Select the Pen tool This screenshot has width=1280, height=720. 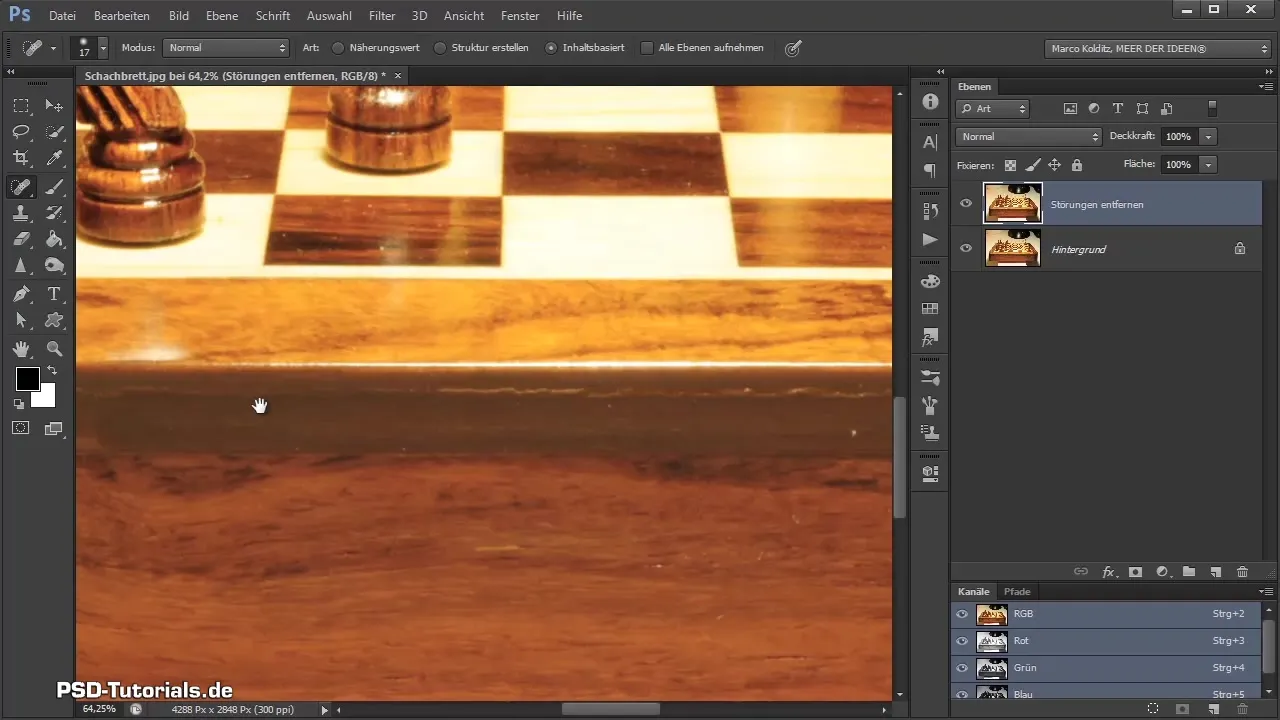[x=21, y=294]
